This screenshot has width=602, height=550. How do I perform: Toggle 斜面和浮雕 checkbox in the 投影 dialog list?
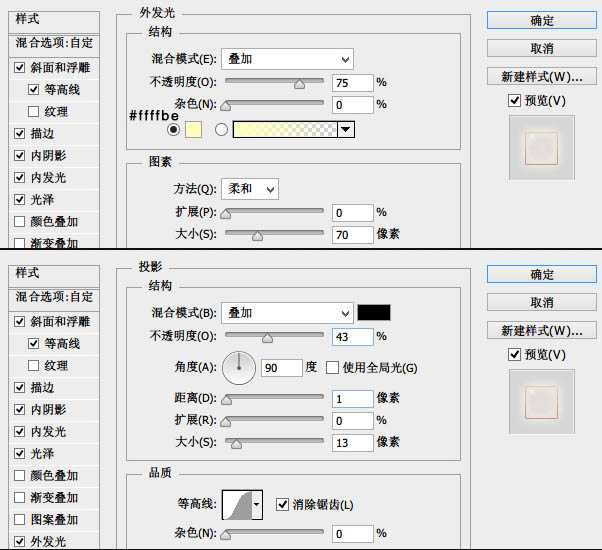click(x=19, y=321)
